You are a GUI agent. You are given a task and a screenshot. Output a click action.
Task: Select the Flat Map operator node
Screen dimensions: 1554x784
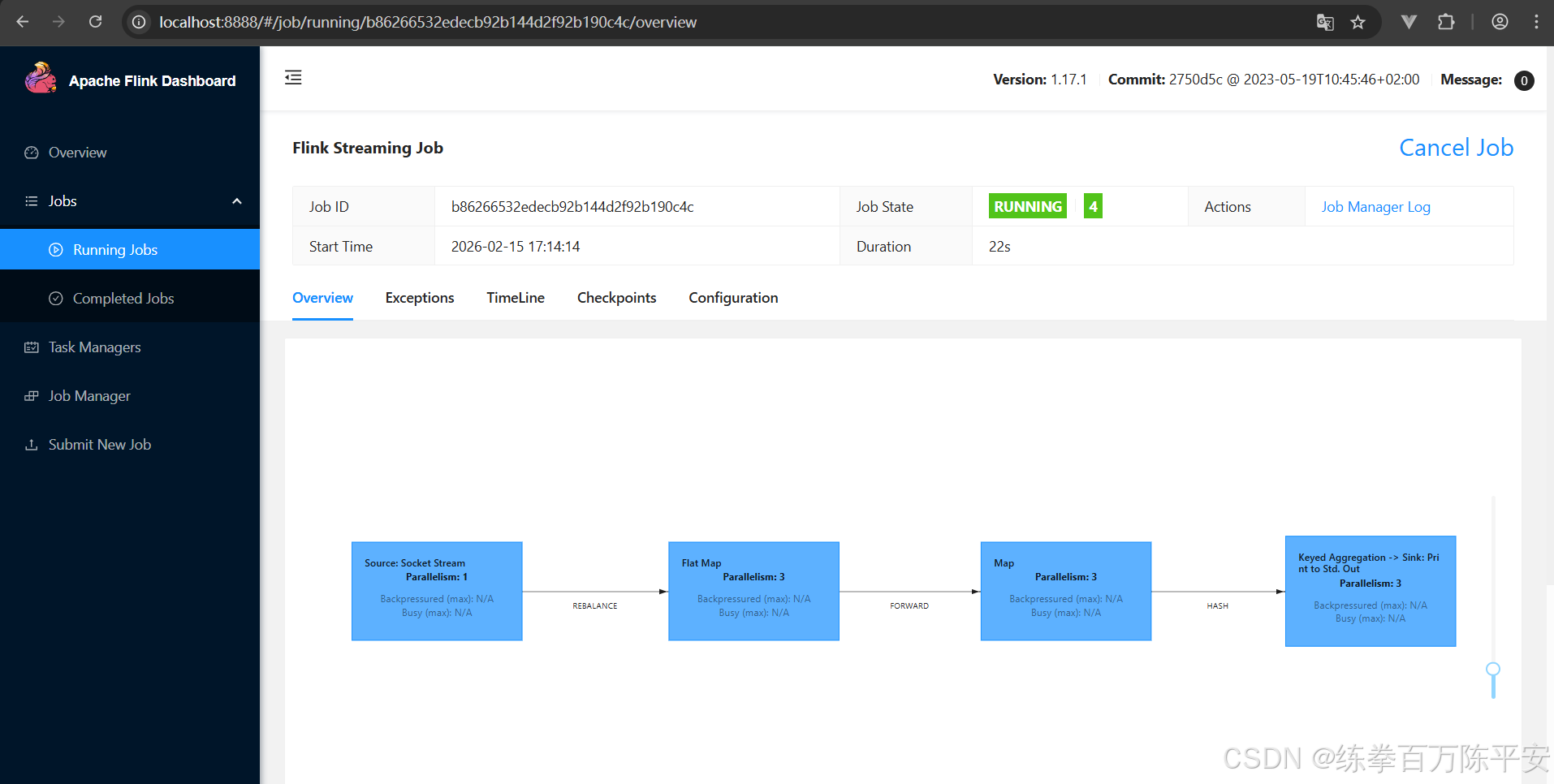(753, 591)
